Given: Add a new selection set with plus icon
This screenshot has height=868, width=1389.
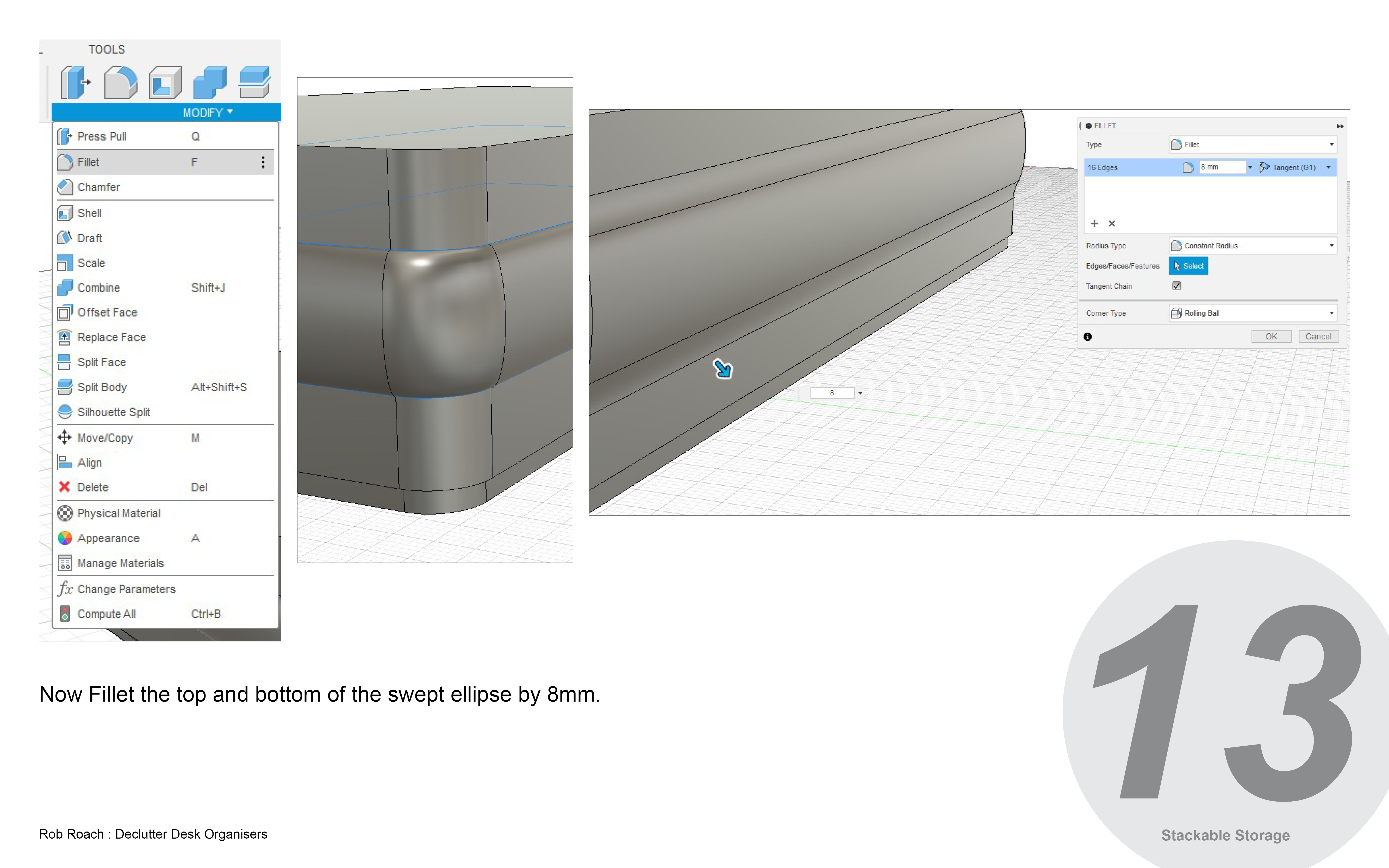Looking at the screenshot, I should tap(1094, 223).
